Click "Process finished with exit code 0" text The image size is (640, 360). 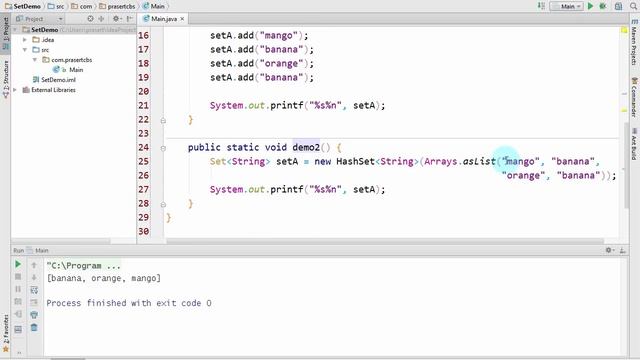tap(129, 303)
